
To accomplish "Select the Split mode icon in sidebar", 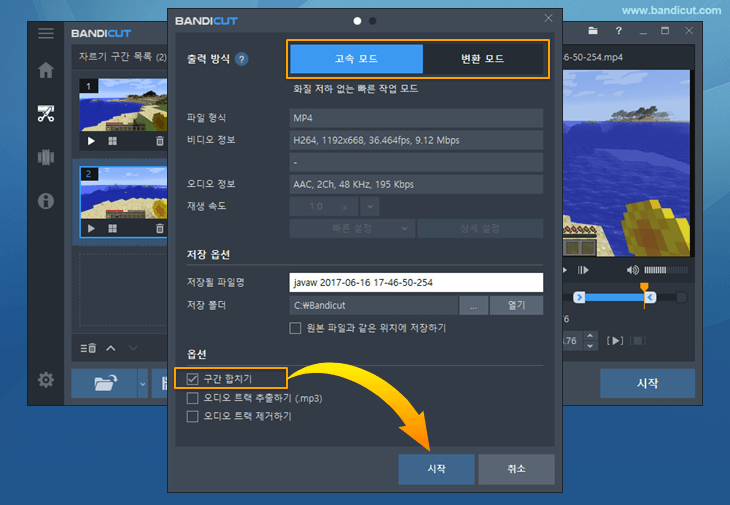I will click(x=46, y=157).
